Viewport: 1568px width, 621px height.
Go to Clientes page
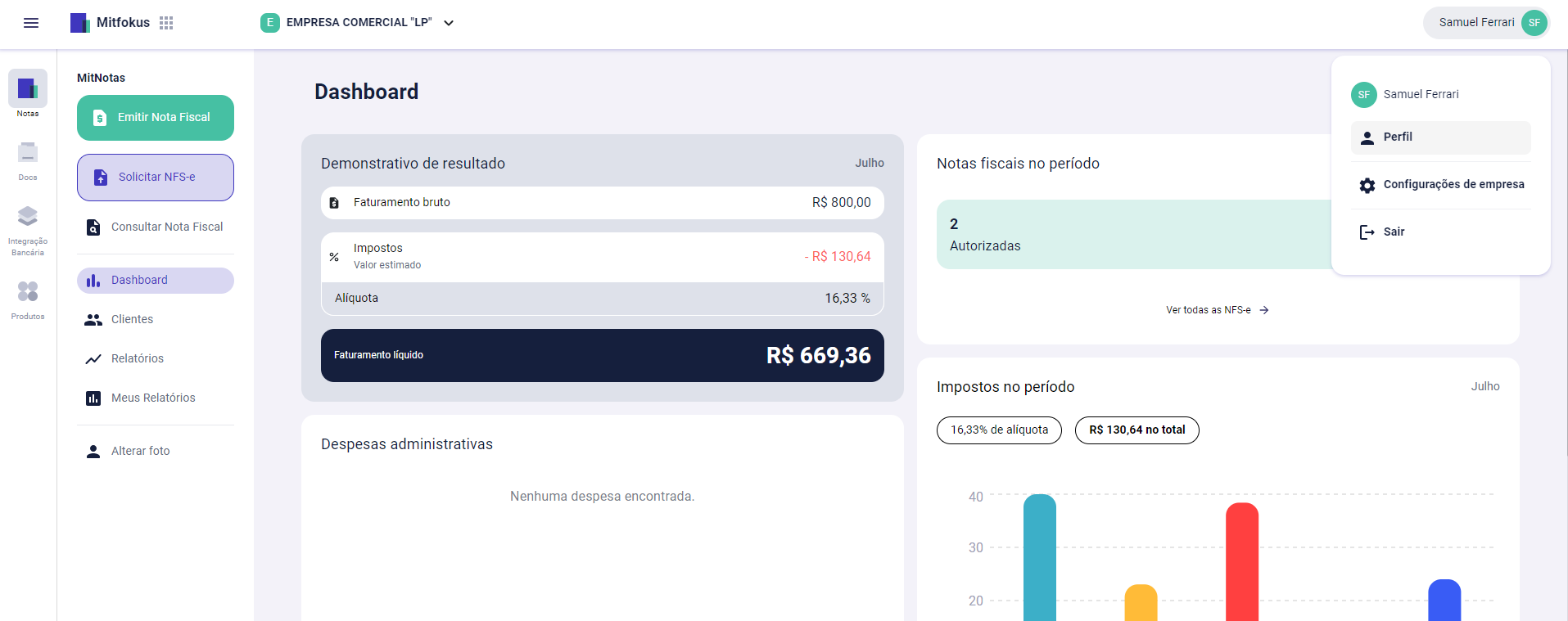pos(156,319)
